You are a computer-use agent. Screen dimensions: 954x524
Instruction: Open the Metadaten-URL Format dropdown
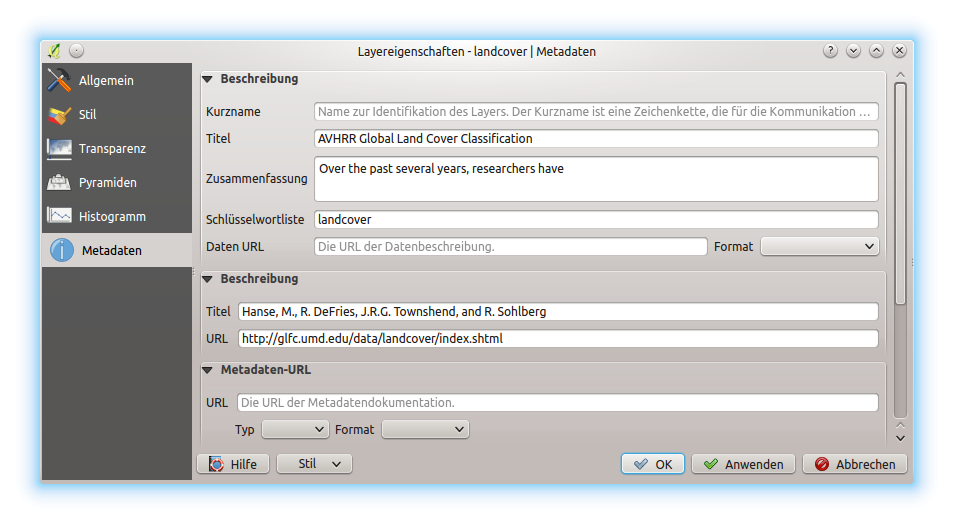click(x=425, y=429)
